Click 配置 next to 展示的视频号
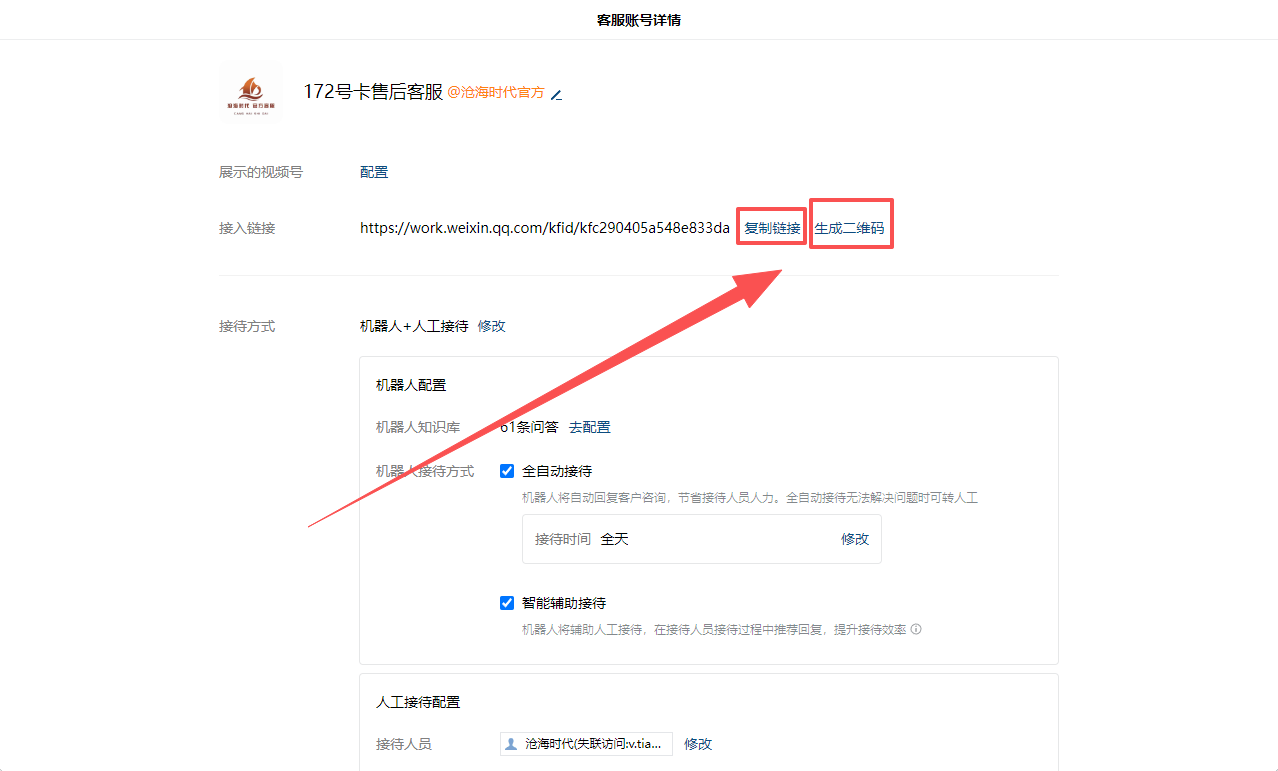Viewport: 1278px width, 771px height. coord(374,172)
